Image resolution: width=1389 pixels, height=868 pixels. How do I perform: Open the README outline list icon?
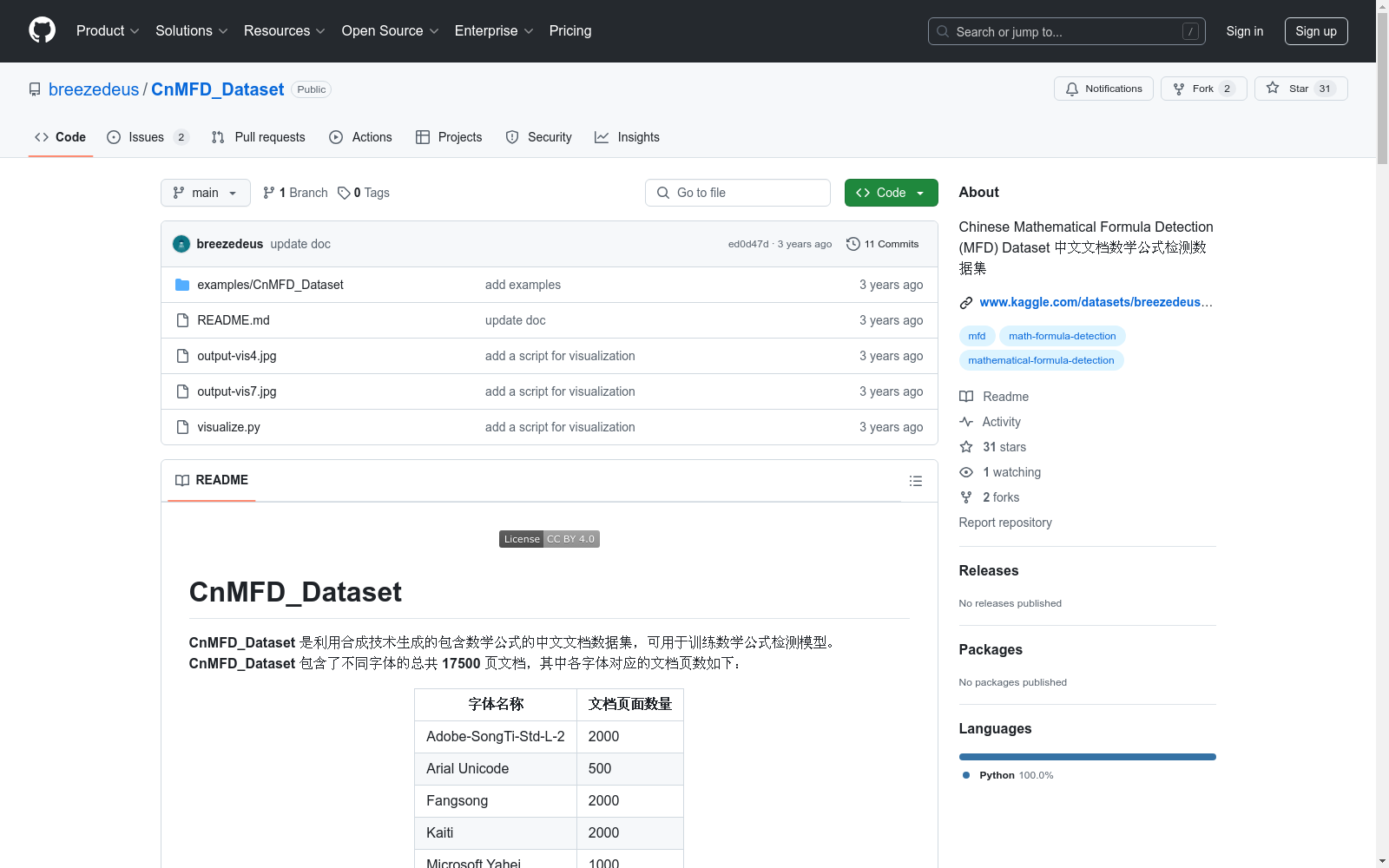916,481
